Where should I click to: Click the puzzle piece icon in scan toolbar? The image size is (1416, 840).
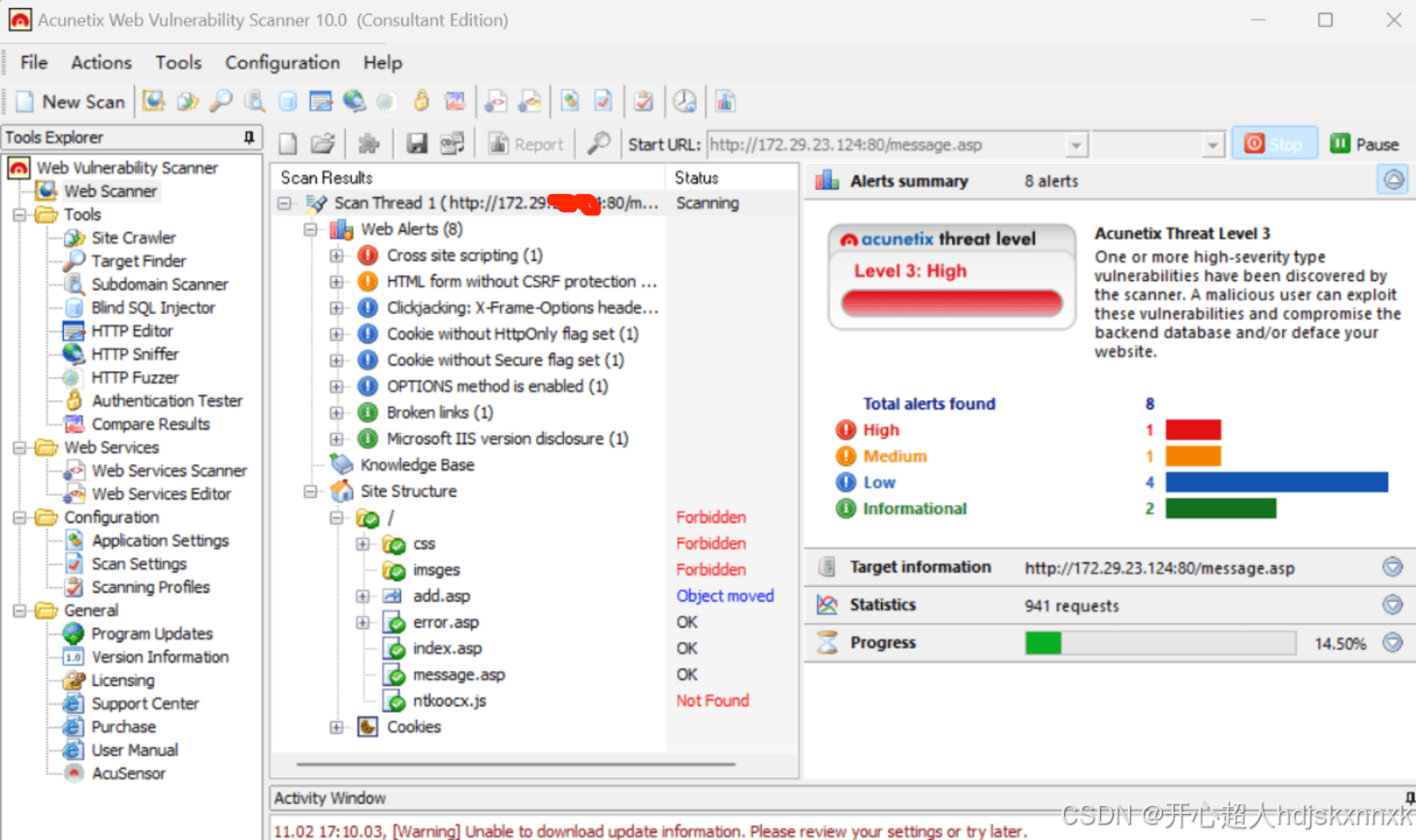(x=368, y=144)
